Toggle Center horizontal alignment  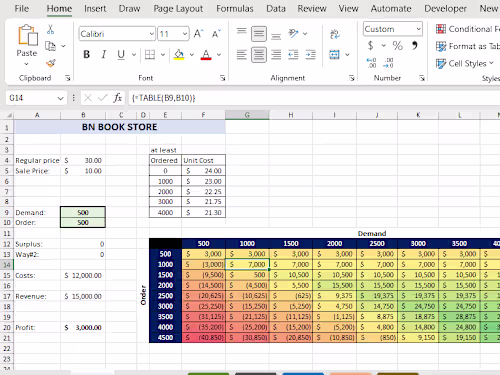259,54
